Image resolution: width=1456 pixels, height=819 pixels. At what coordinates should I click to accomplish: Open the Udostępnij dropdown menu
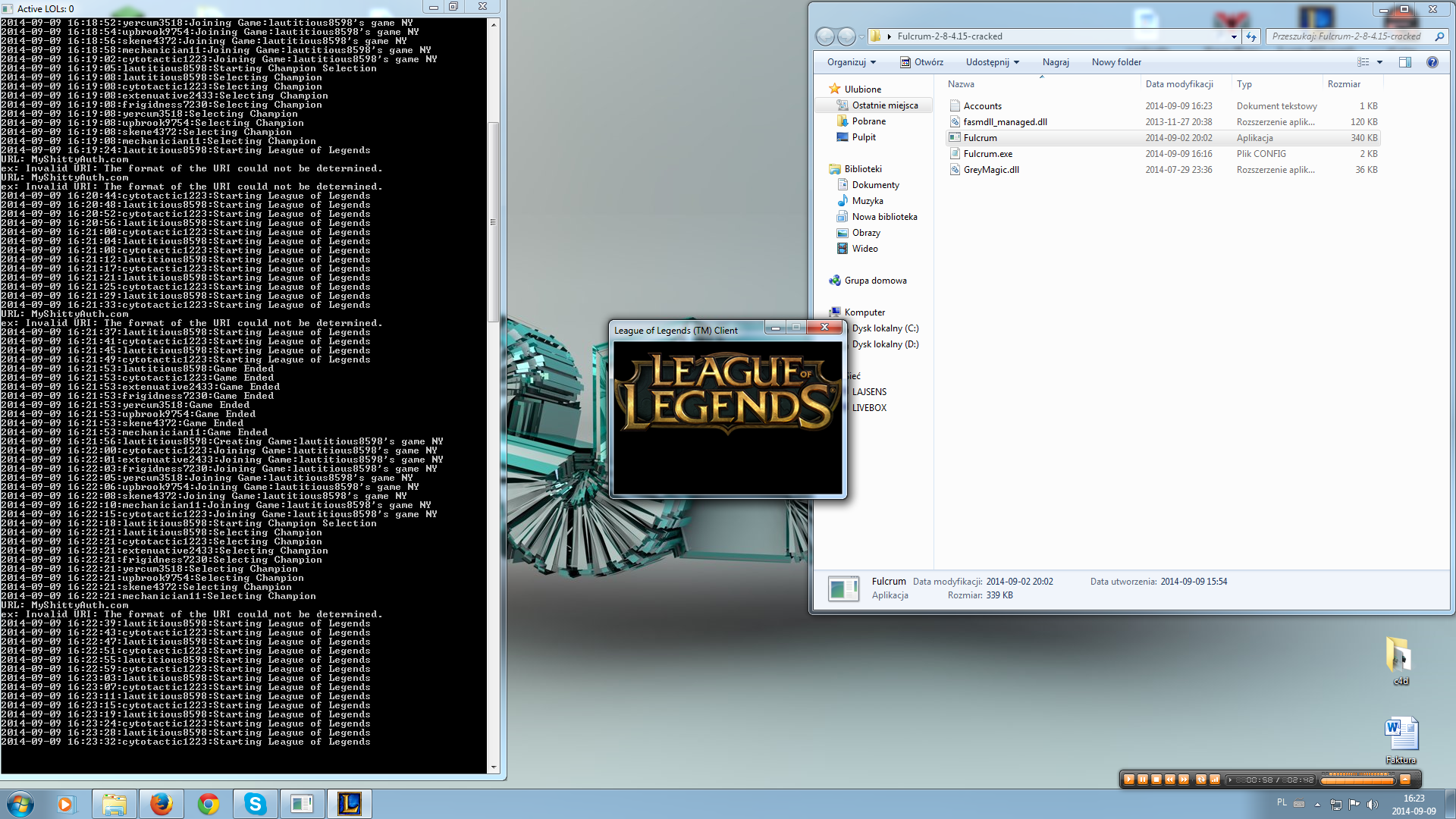(x=993, y=62)
